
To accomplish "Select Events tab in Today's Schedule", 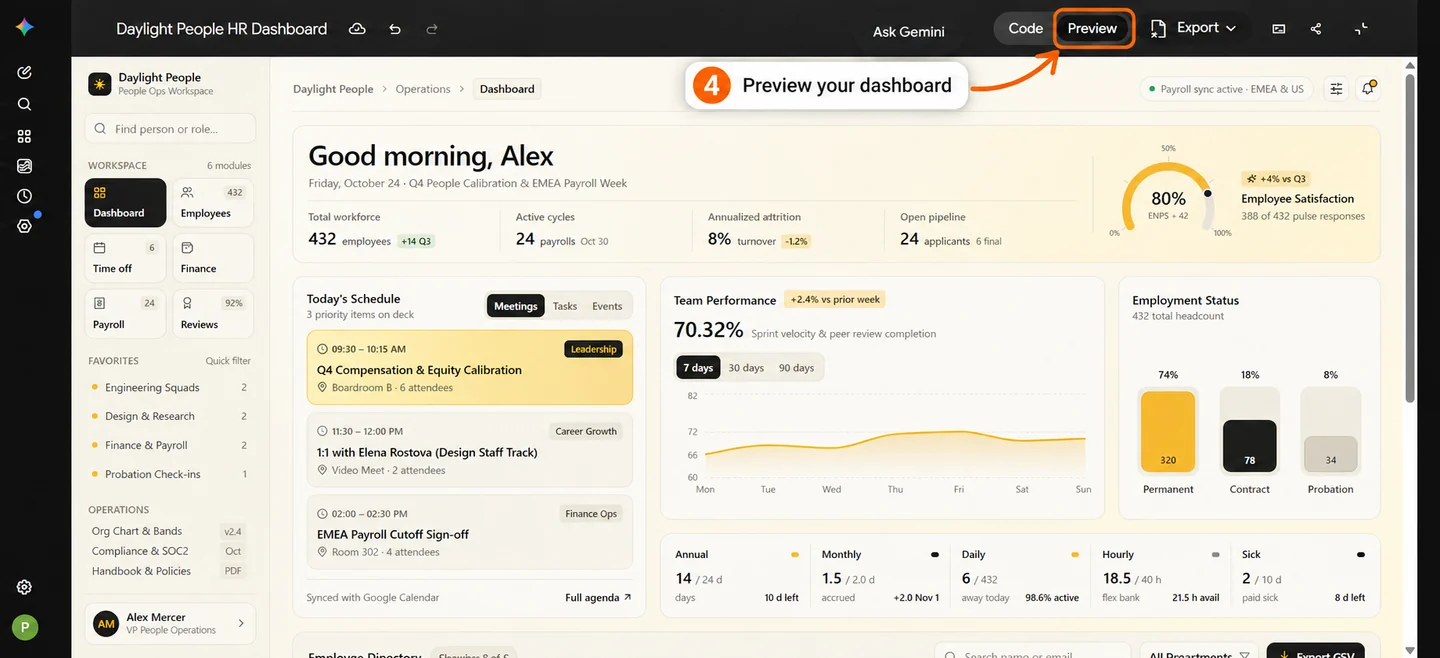I will (x=607, y=306).
